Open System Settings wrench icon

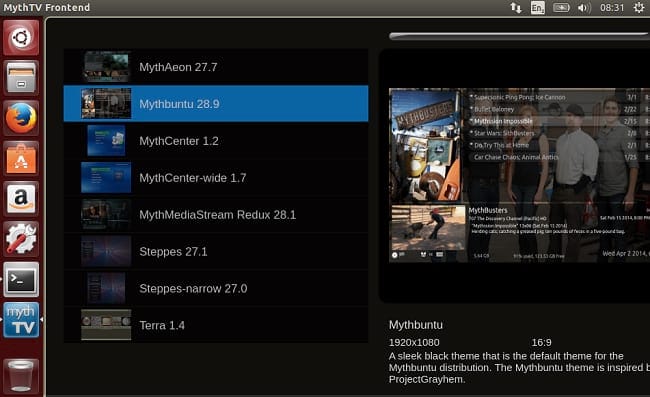tap(21, 239)
